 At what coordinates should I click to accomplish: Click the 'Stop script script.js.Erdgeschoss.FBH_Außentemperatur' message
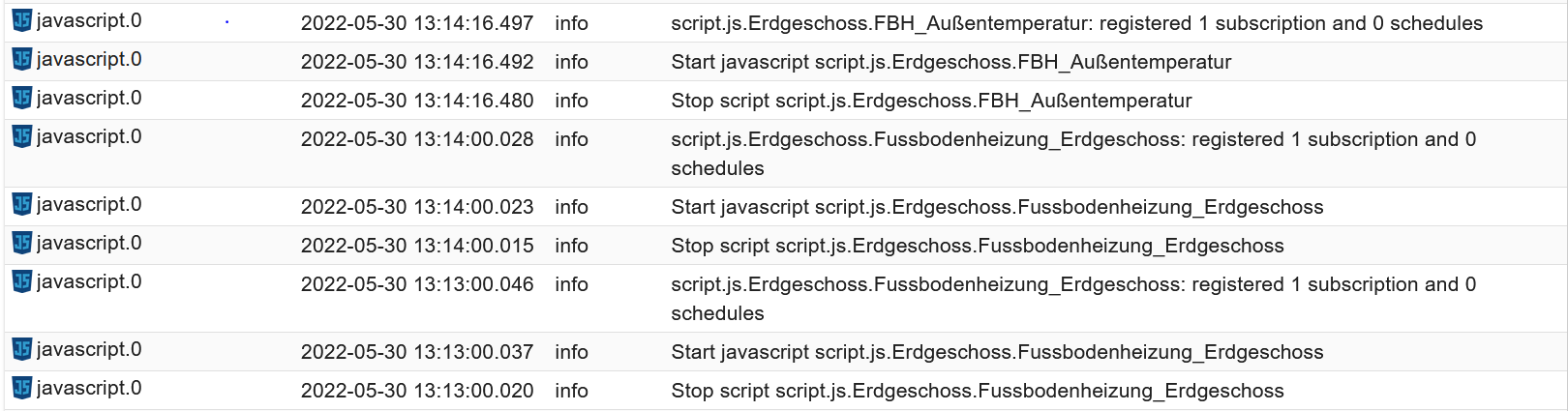click(x=931, y=101)
